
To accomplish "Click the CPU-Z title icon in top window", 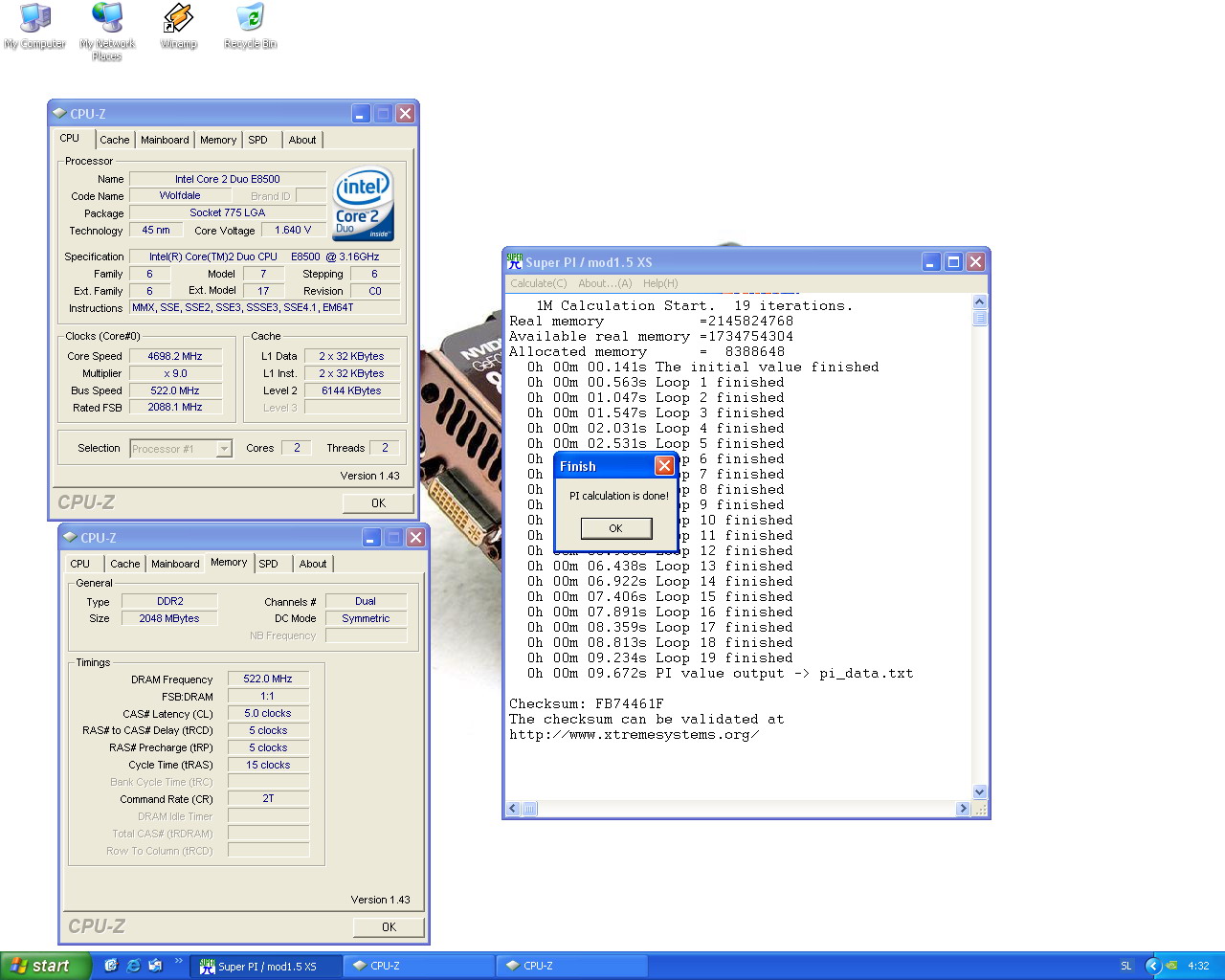I will pos(59,113).
